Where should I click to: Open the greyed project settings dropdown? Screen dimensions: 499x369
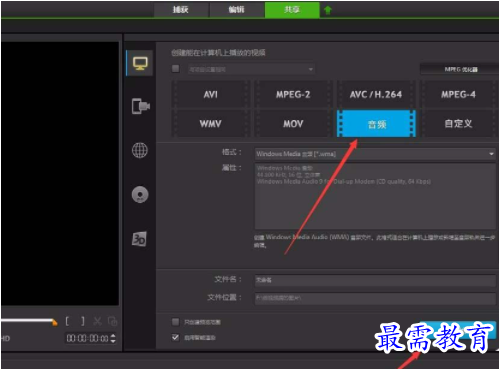[x=252, y=69]
